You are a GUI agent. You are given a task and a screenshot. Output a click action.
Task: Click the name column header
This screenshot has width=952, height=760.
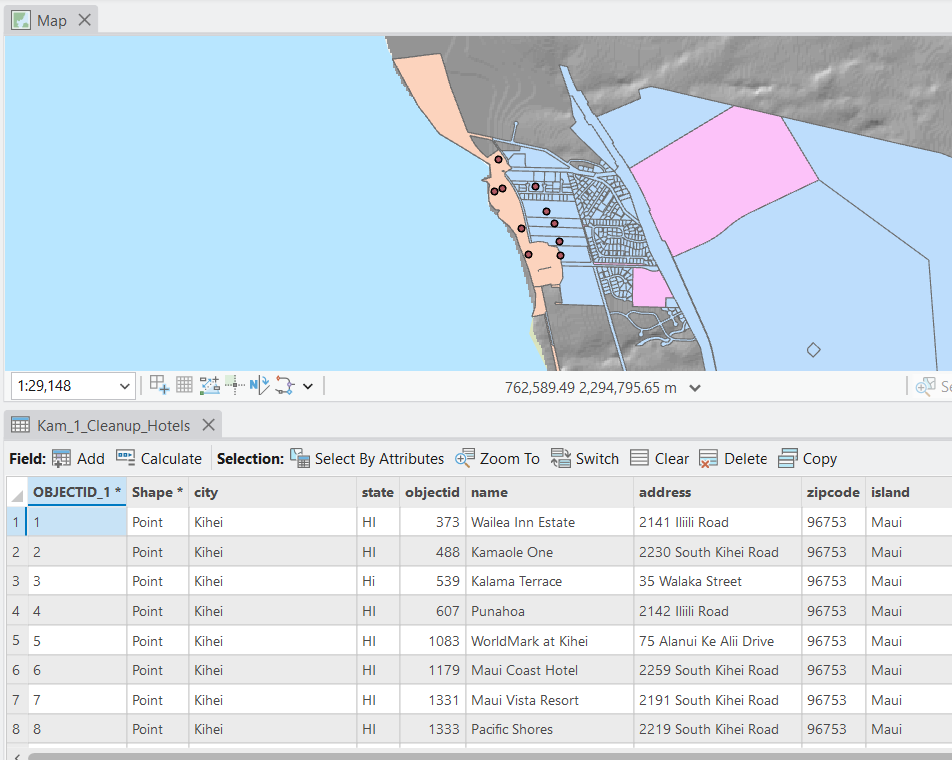click(549, 492)
